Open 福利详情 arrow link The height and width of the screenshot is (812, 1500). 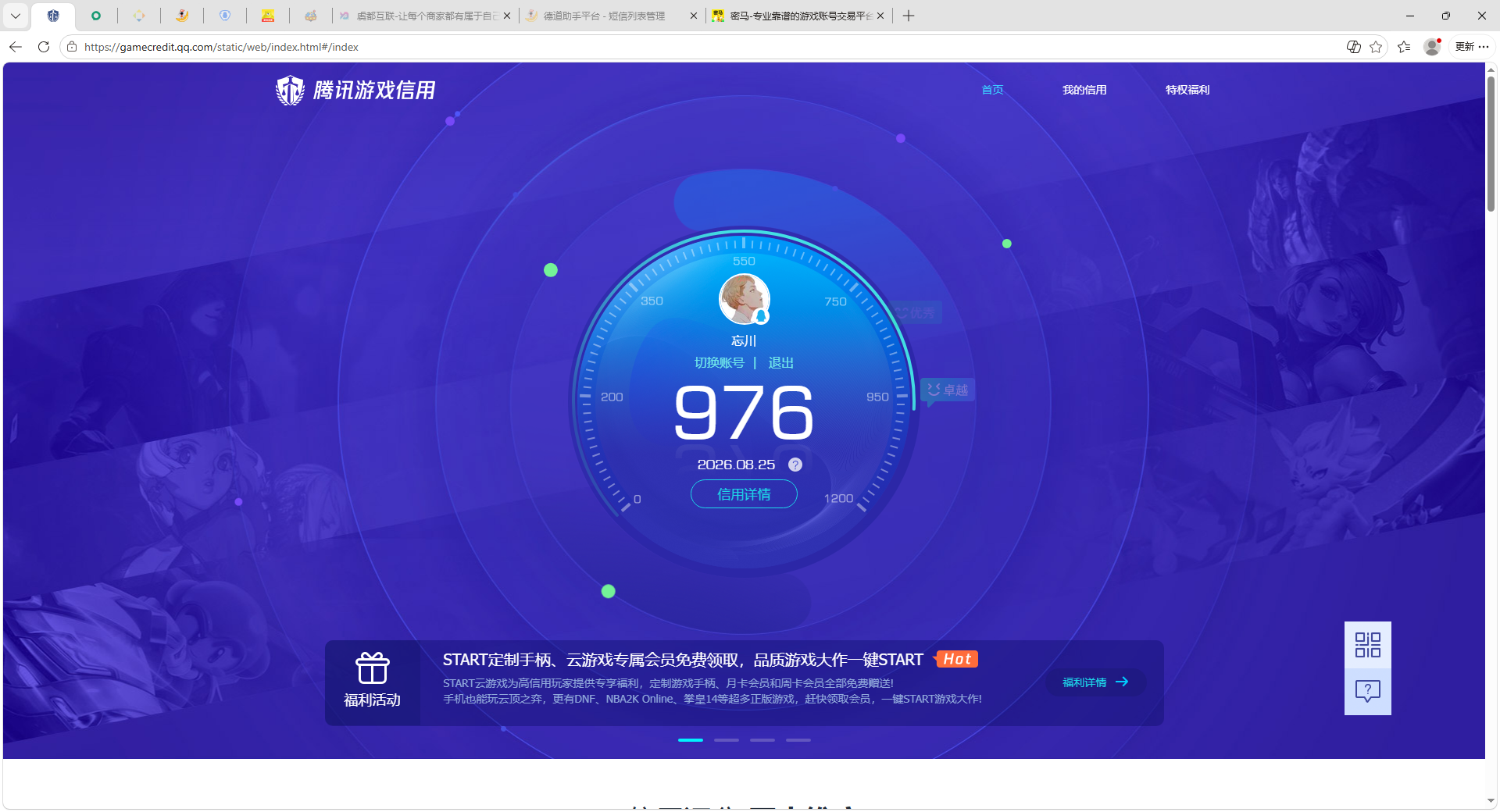(x=1095, y=682)
